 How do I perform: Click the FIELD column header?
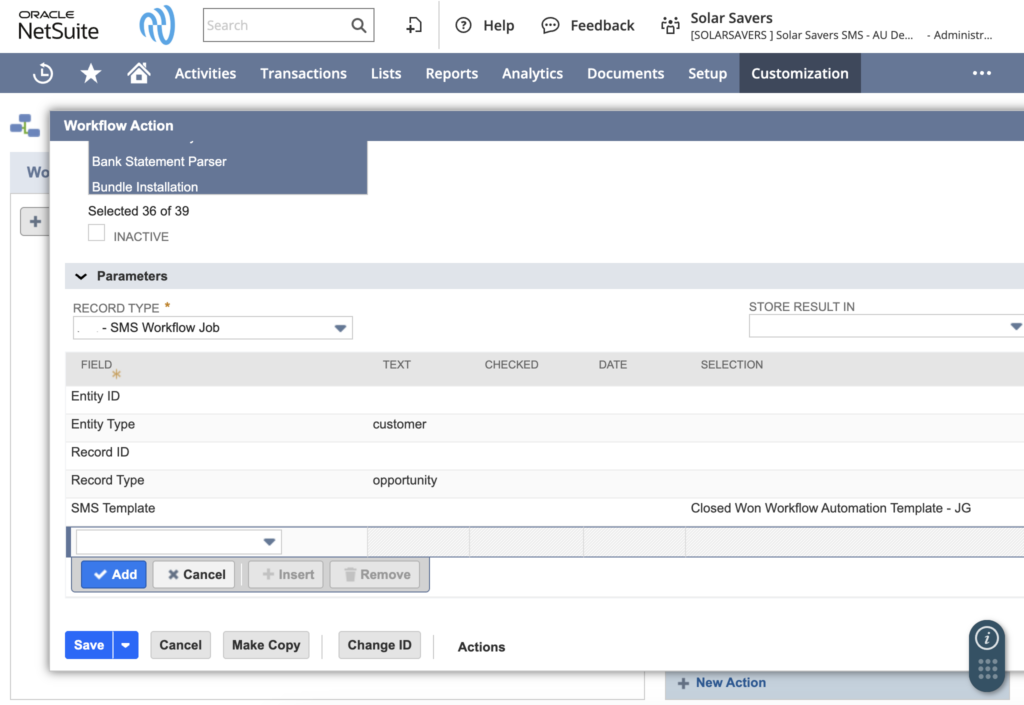coord(96,365)
